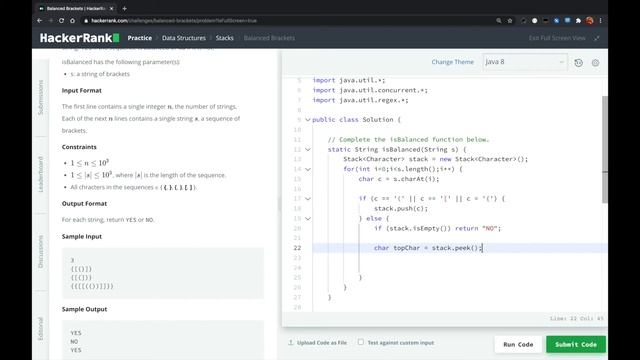
Task: Click Upload Code as File
Action: click(x=322, y=343)
